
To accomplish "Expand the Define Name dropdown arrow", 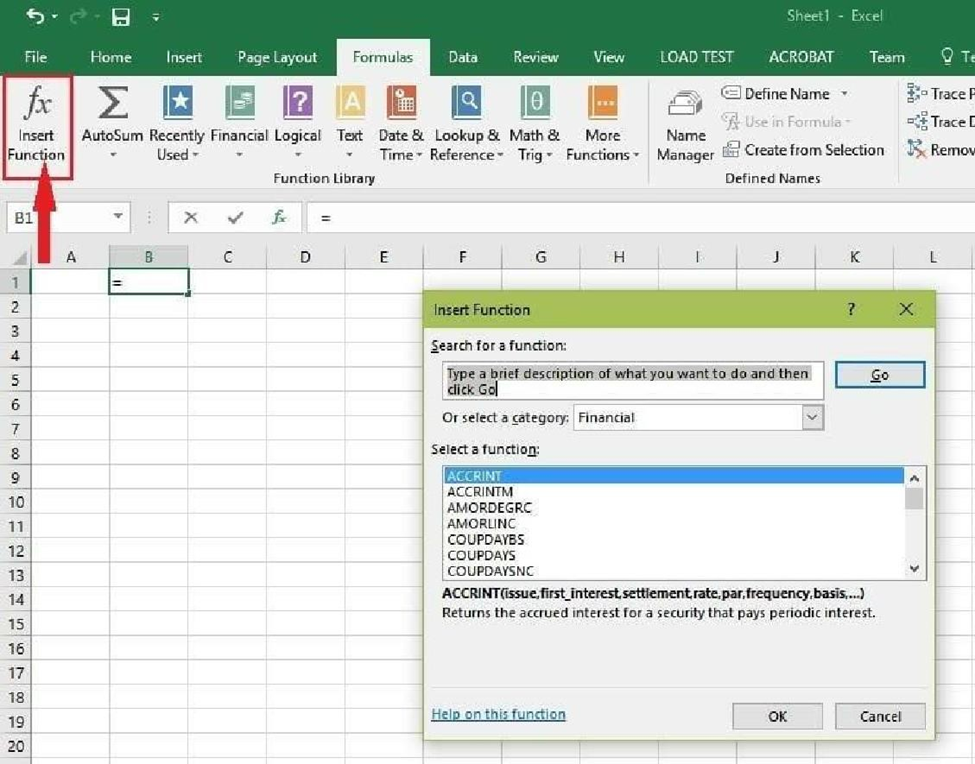I will pyautogui.click(x=844, y=94).
